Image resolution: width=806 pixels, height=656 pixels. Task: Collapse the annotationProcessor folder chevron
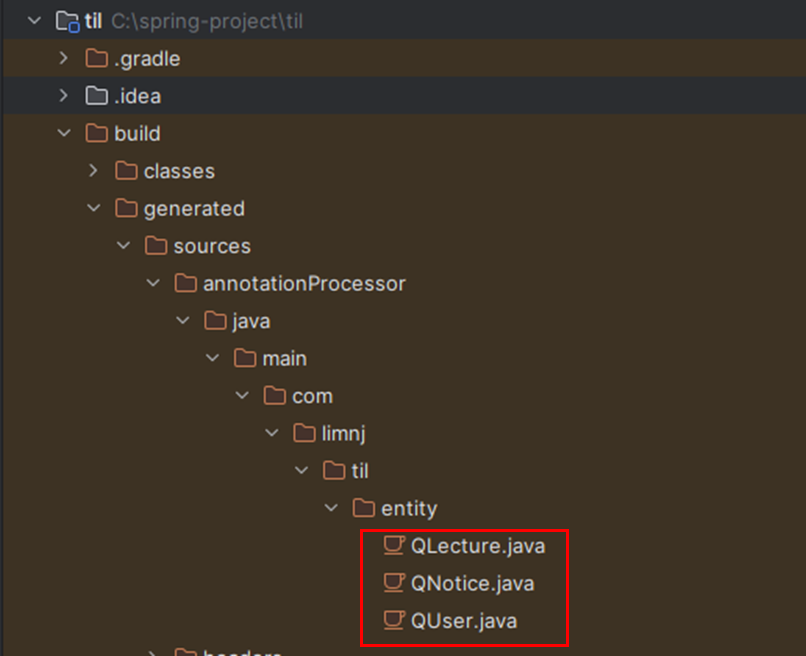click(x=153, y=283)
